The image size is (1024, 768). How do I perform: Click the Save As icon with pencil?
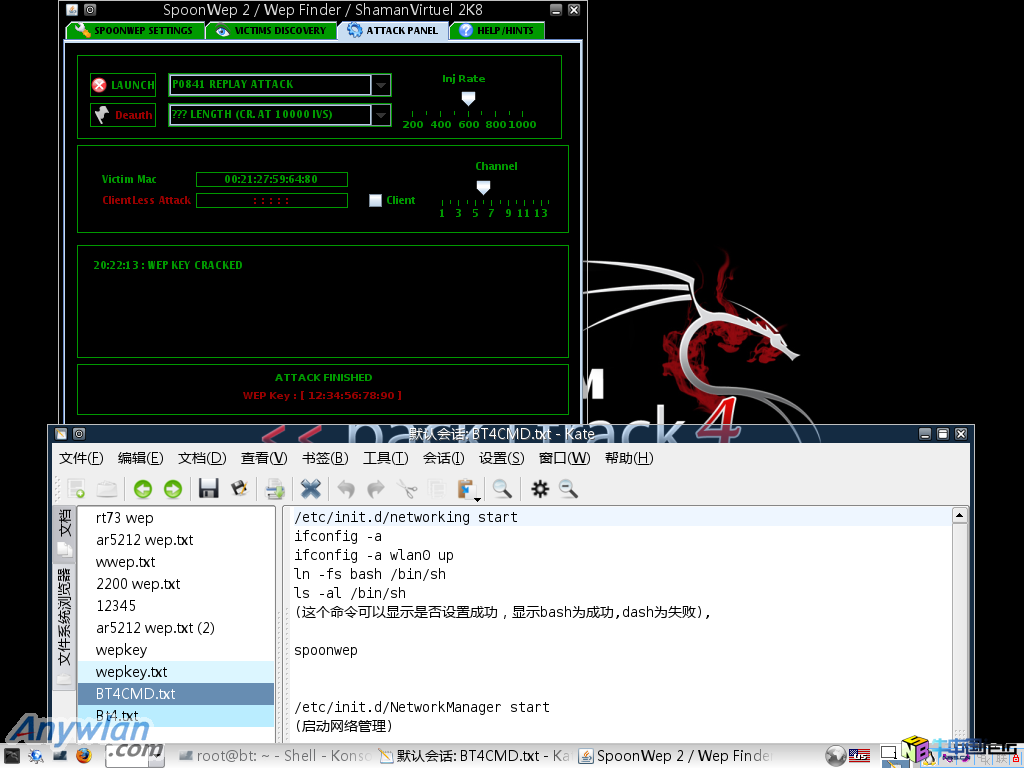[239, 488]
